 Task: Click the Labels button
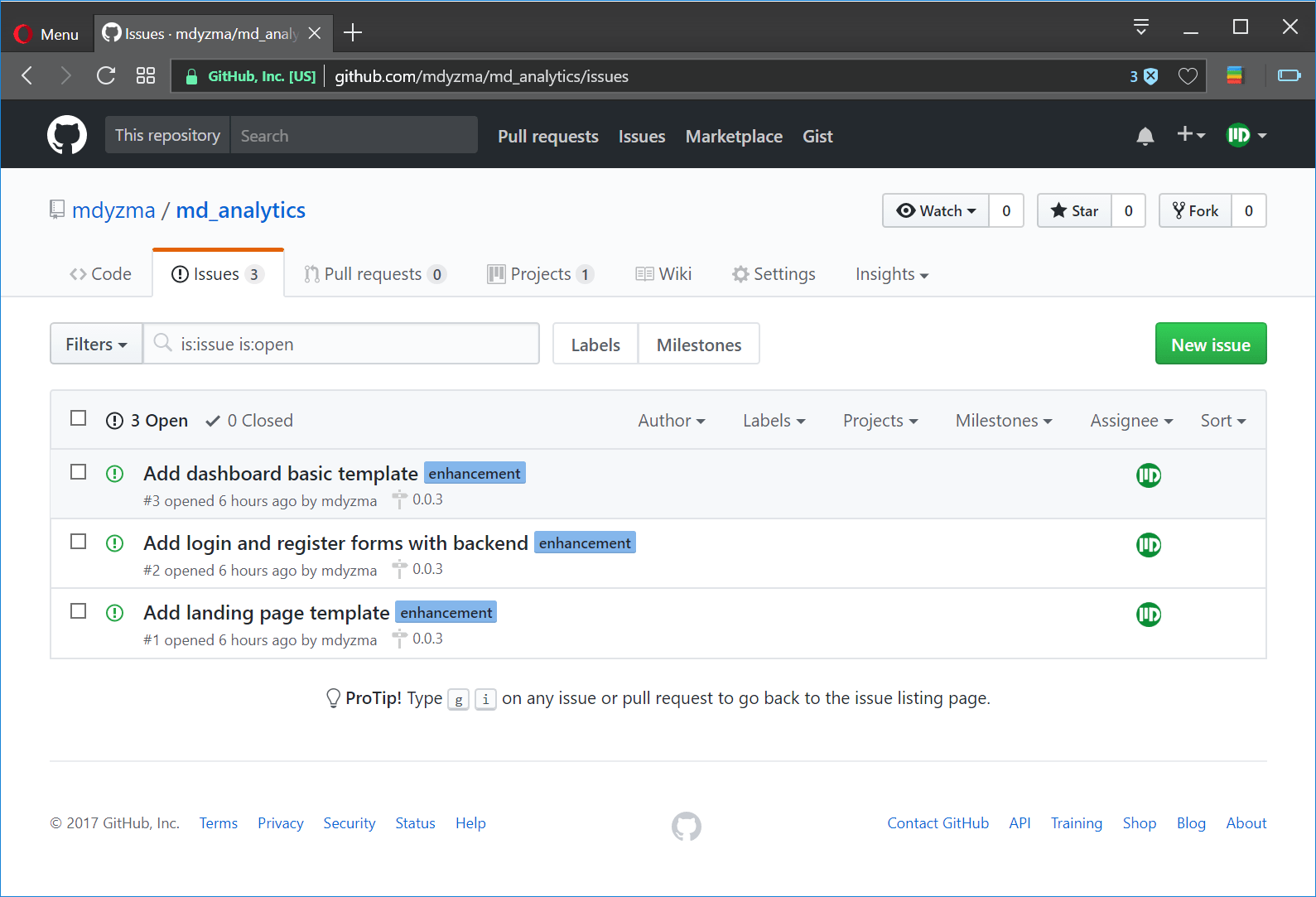595,345
